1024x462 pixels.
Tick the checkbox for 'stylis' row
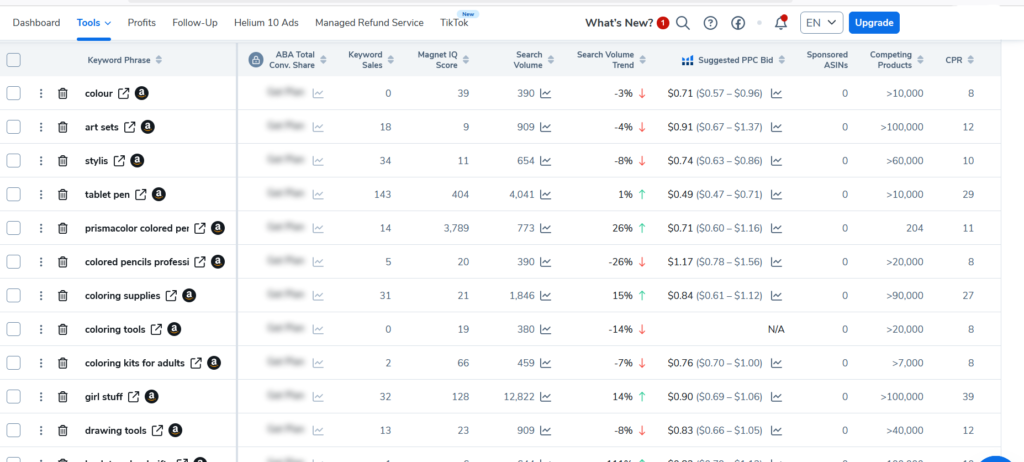(x=14, y=161)
